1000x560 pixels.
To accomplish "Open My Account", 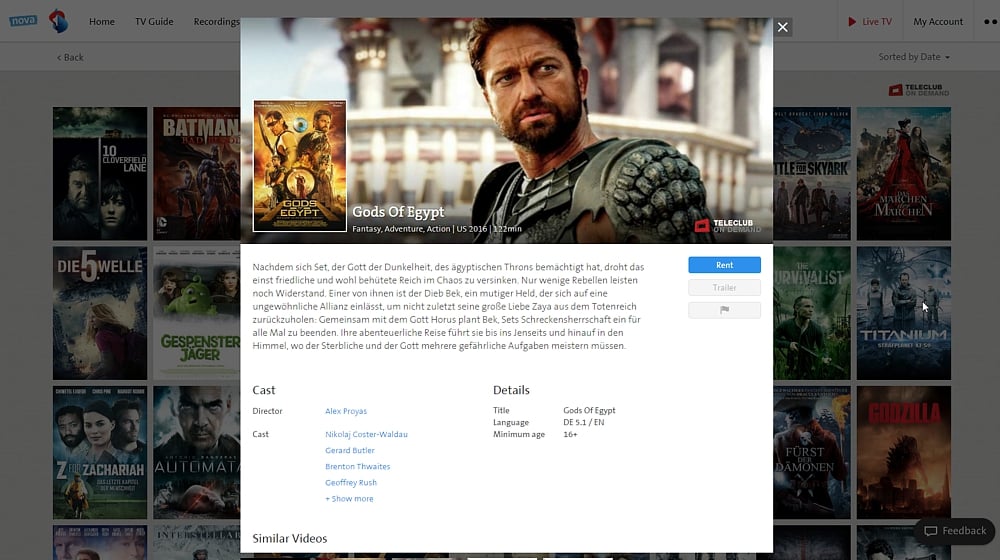I will (938, 22).
